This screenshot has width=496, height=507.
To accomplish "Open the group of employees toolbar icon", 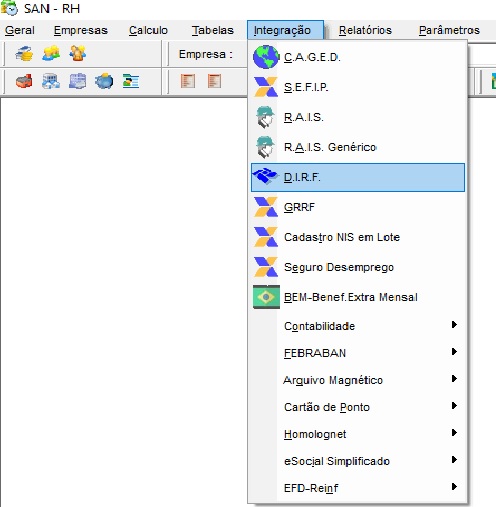I will (51, 53).
